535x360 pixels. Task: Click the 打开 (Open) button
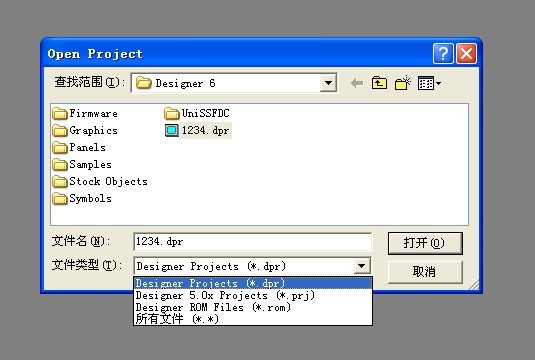(425, 243)
